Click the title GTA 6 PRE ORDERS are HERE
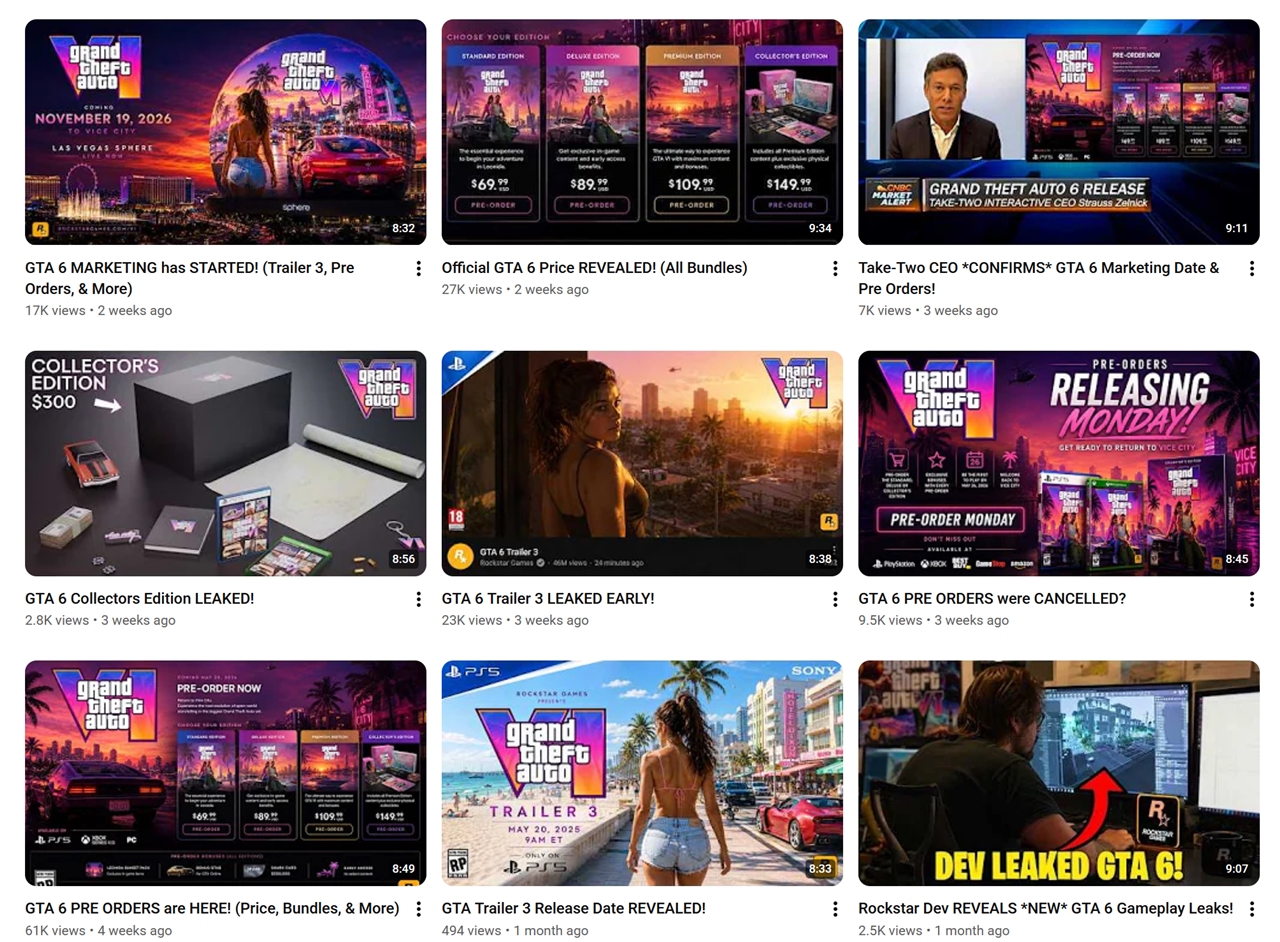The image size is (1280, 942). (x=212, y=909)
